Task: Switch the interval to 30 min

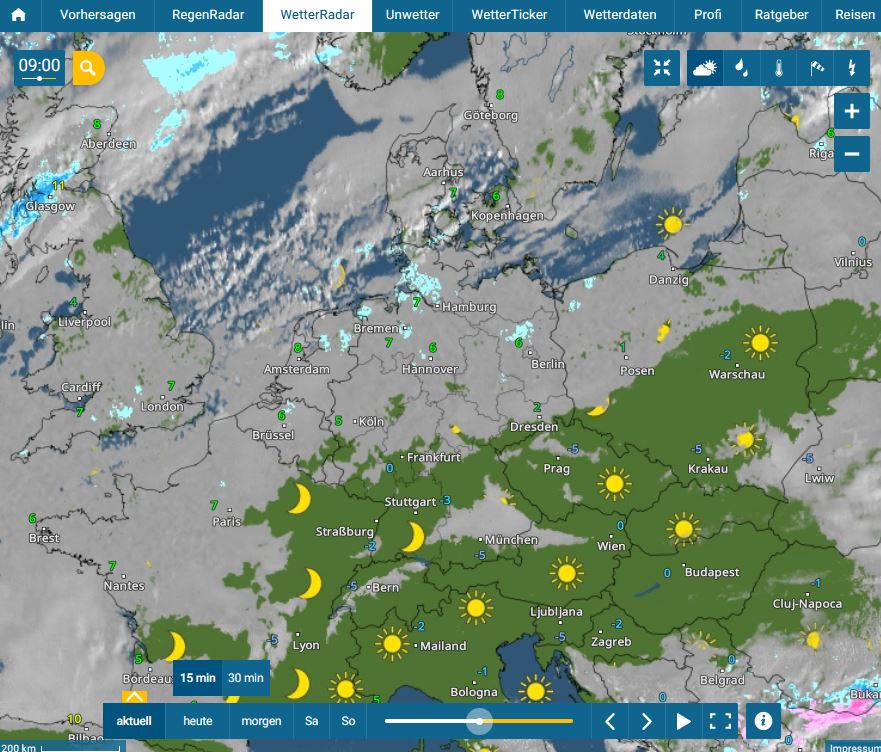Action: (246, 678)
